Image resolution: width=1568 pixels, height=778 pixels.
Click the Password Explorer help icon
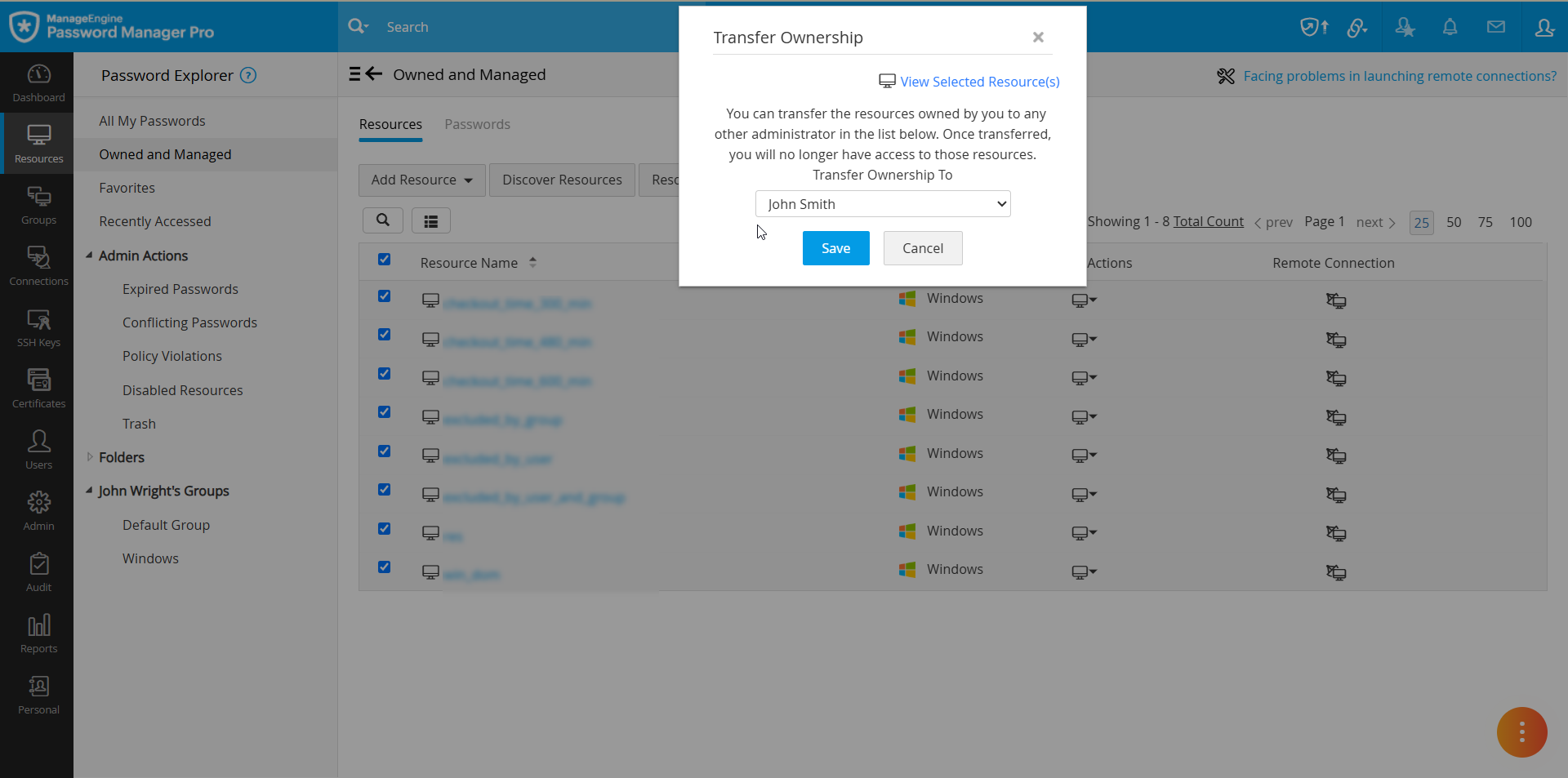click(x=248, y=75)
